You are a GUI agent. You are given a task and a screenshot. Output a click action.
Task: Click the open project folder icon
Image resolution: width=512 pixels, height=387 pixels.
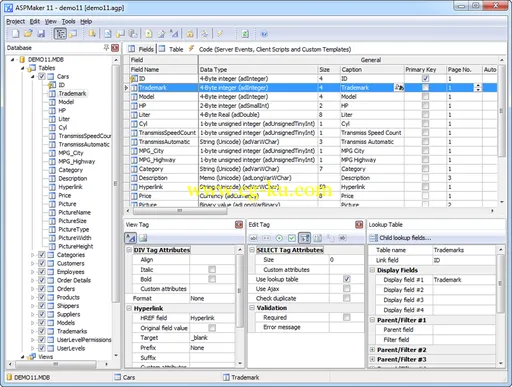[28, 34]
